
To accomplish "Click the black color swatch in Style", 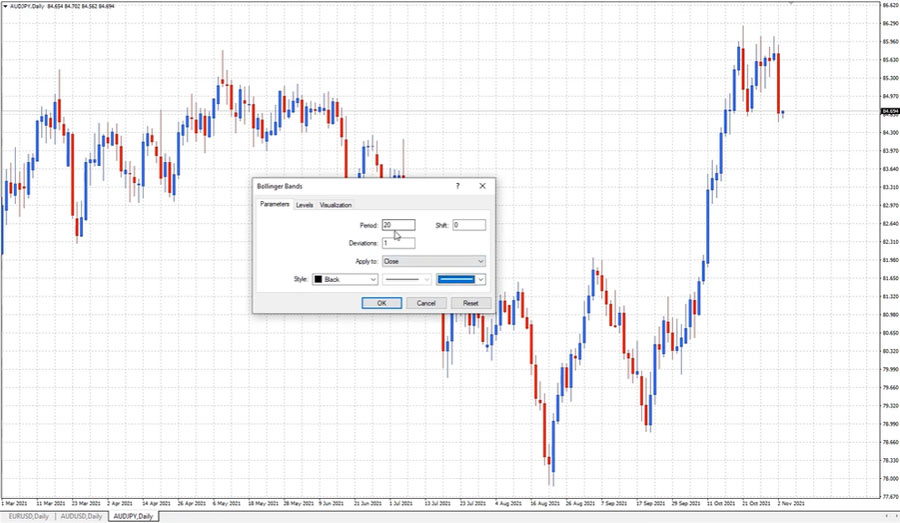I will (x=319, y=280).
